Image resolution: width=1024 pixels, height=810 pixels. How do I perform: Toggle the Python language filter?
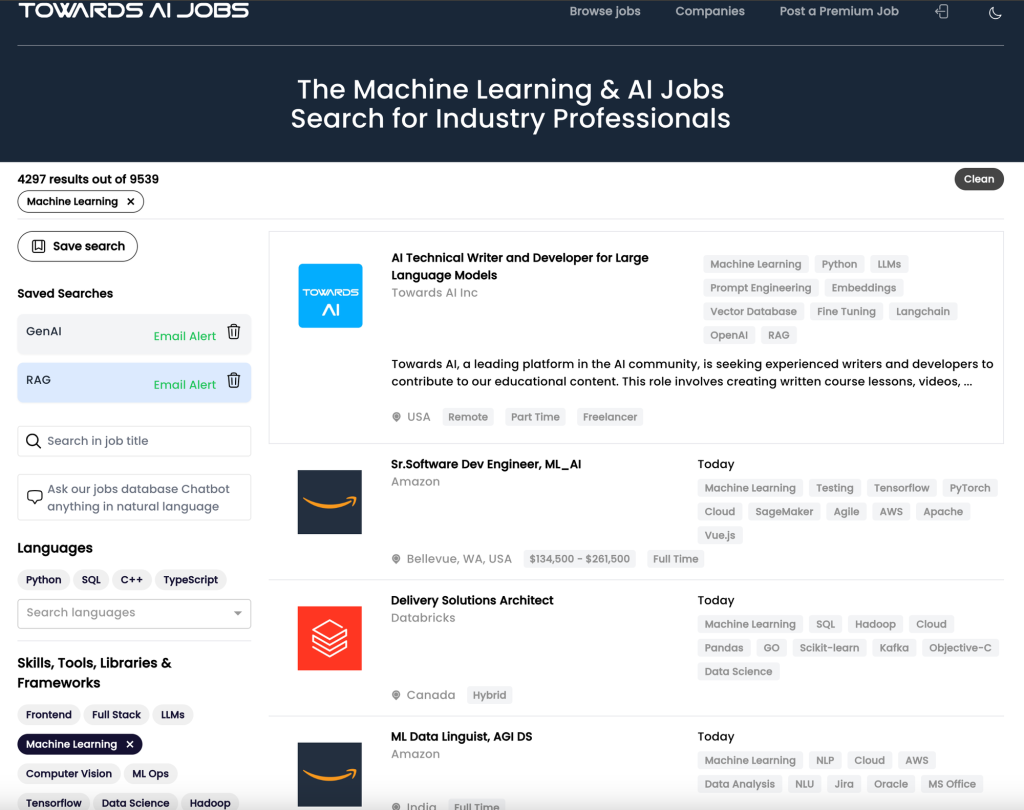[x=44, y=580]
